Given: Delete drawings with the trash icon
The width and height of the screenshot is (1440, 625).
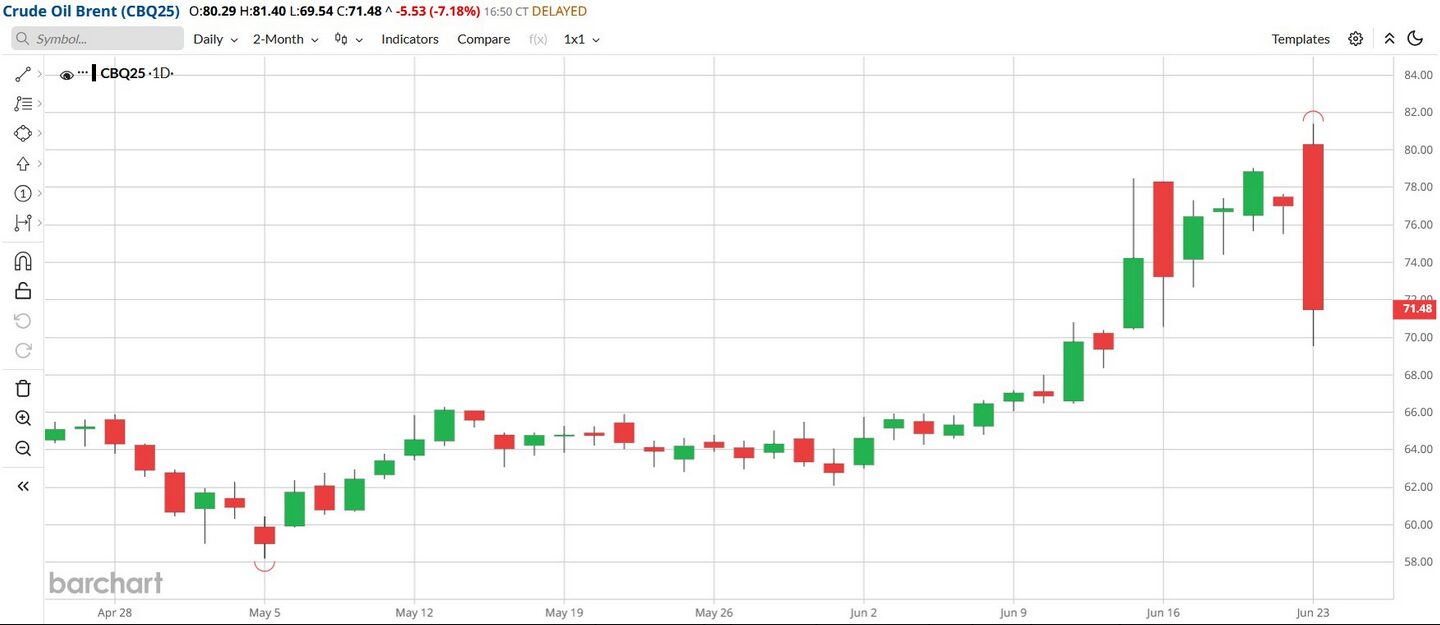Looking at the screenshot, I should 23,388.
